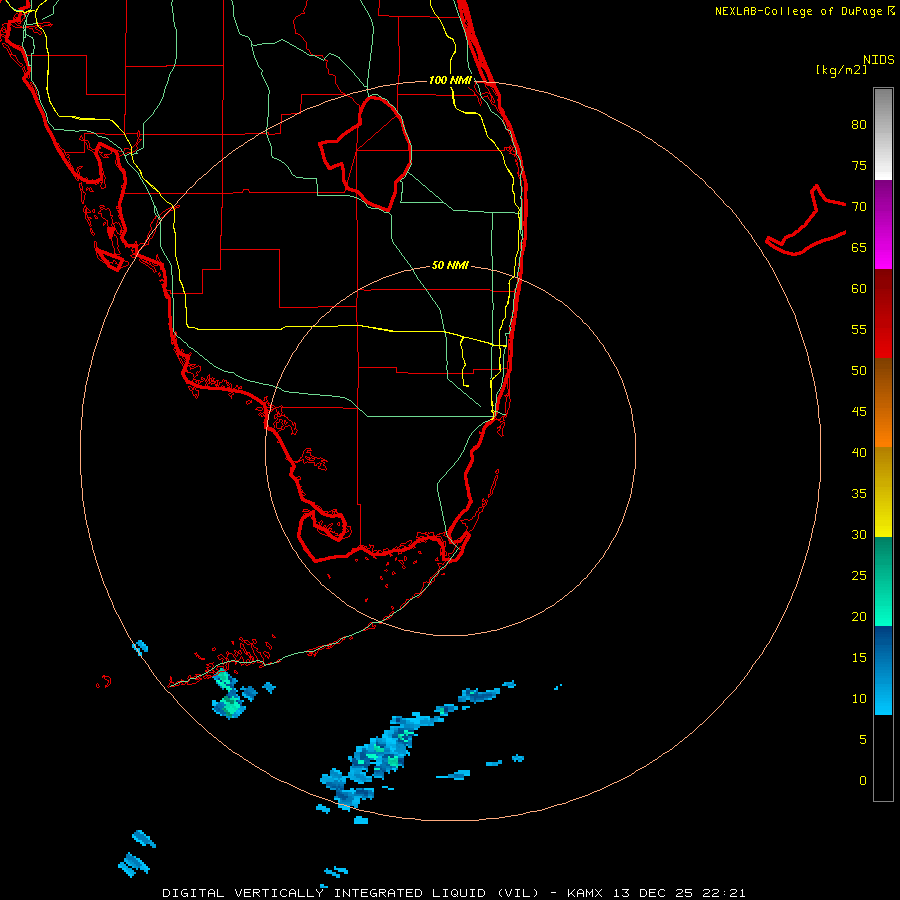Screen dimensions: 900x900
Task: Click the 60 value on the VIL scale
Action: [859, 289]
